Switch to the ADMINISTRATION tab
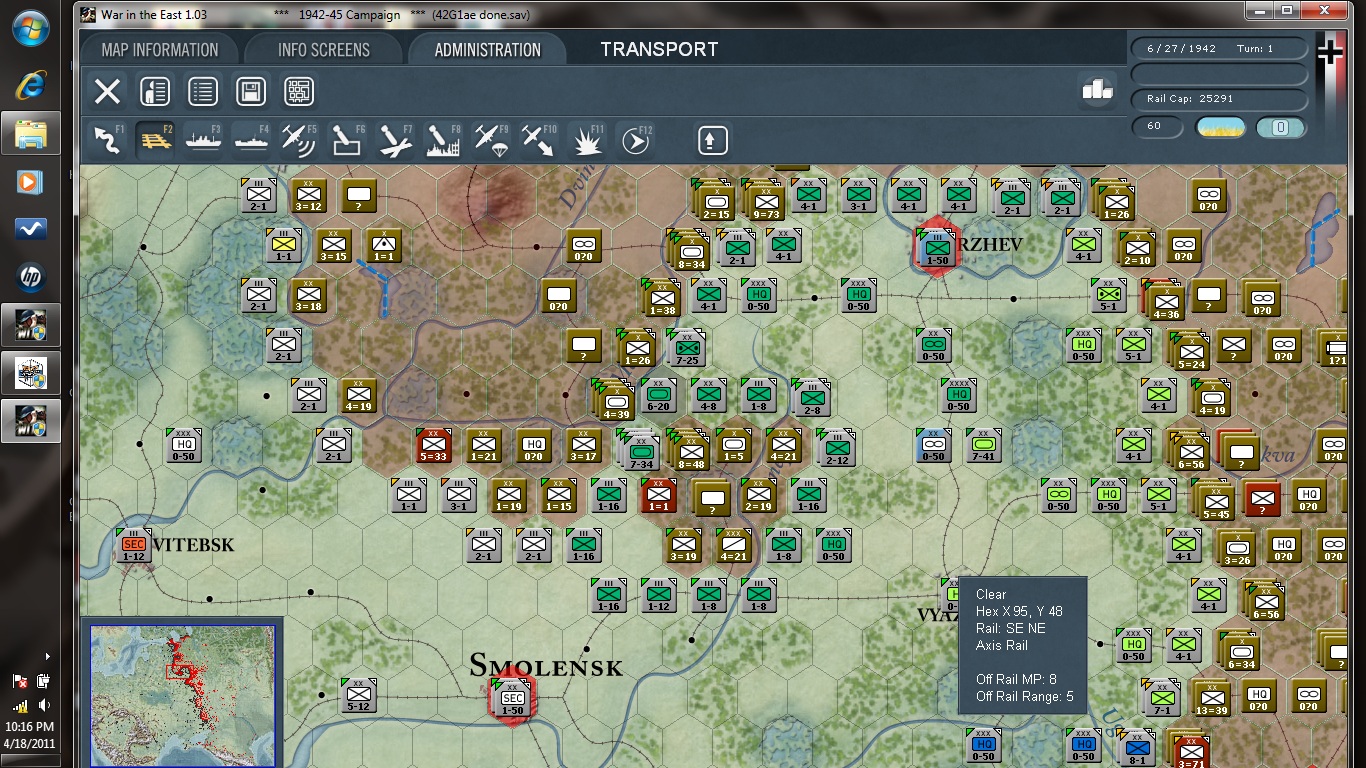 (488, 50)
